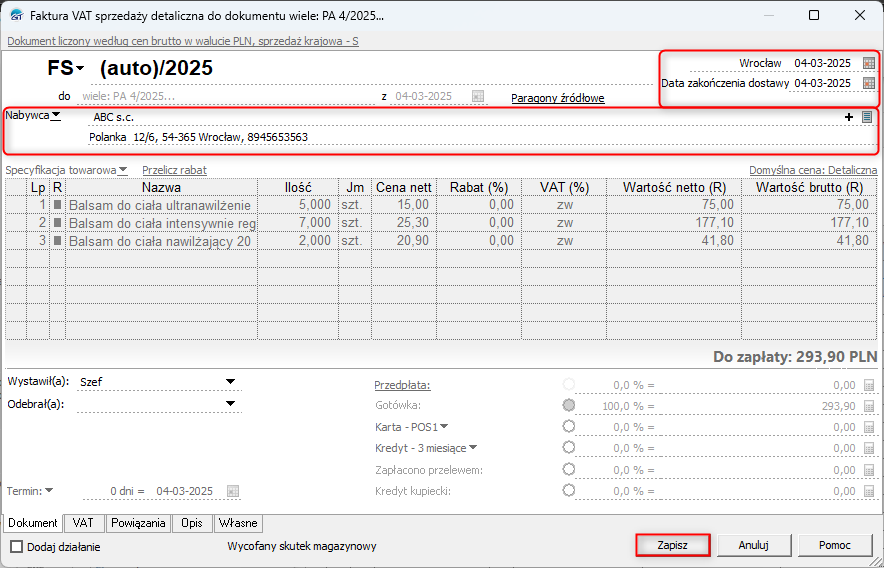884x568 pixels.
Task: Expand Karta - POS1 dropdown arrow
Action: tap(444, 426)
